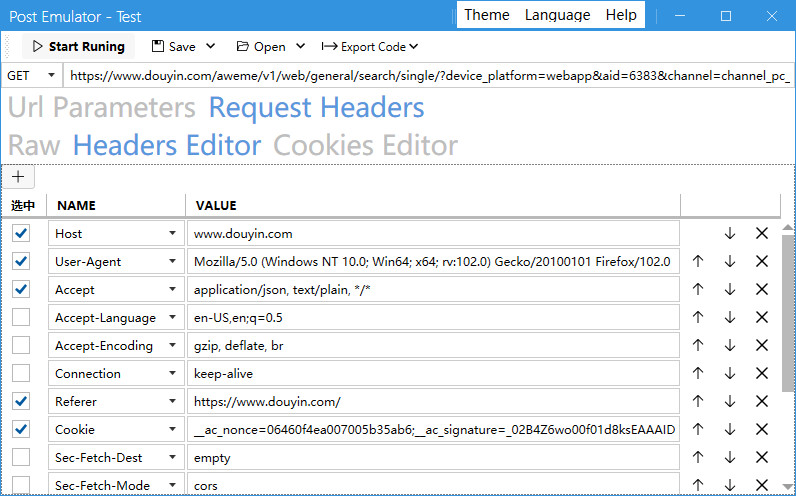Open the User-Agent name dropdown
This screenshot has width=796, height=496.
point(172,262)
